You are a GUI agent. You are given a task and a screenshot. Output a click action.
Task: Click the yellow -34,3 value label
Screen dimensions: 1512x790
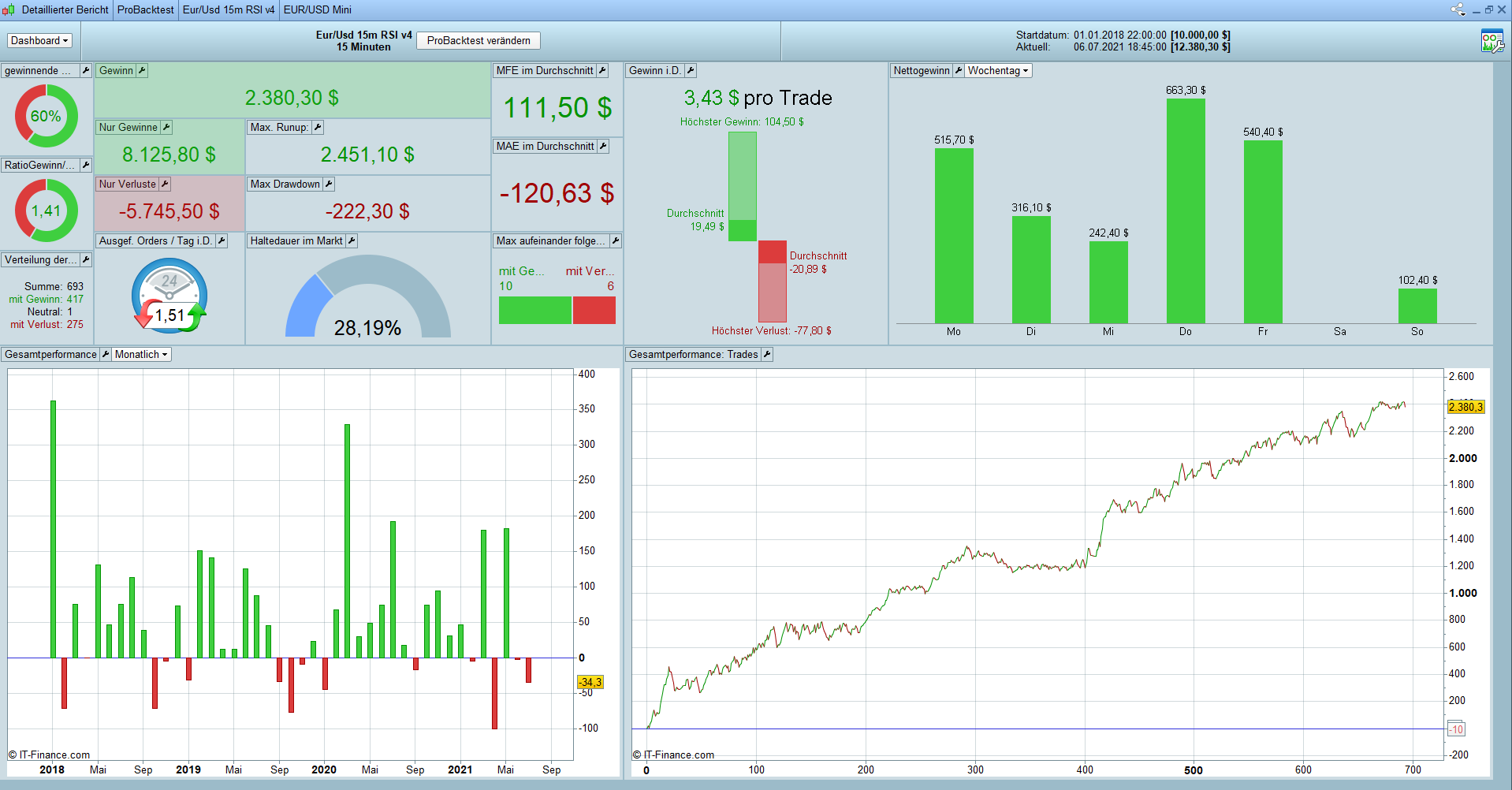click(590, 682)
